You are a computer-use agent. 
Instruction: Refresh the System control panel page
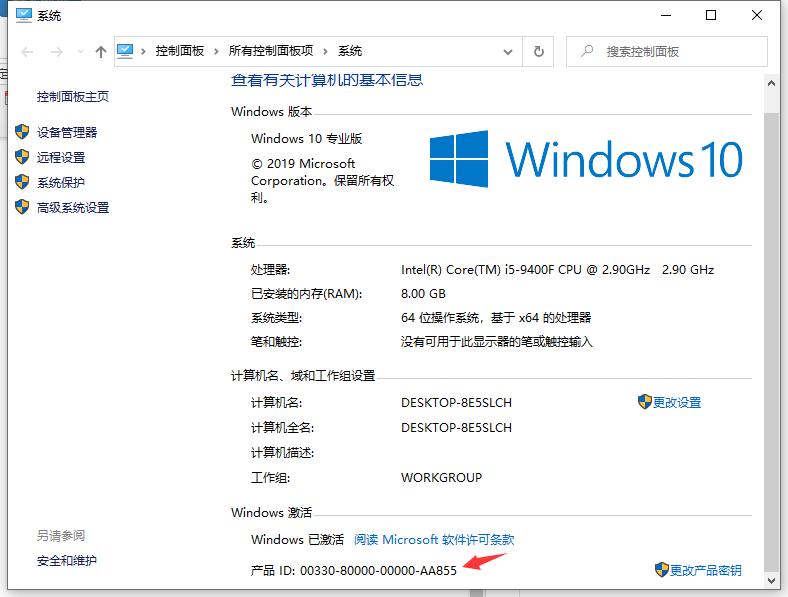pos(539,51)
